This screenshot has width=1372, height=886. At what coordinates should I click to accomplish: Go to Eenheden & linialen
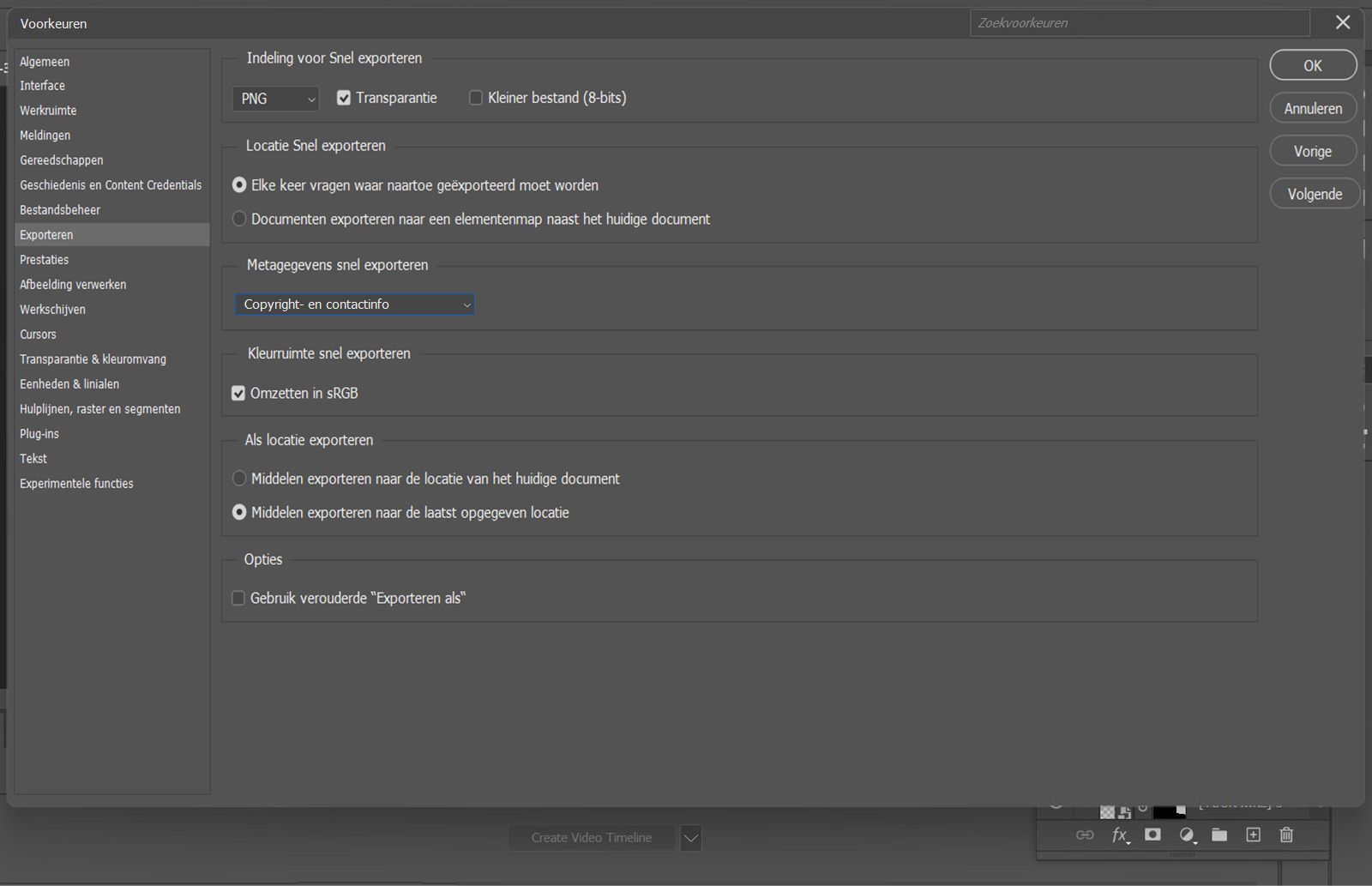(69, 384)
